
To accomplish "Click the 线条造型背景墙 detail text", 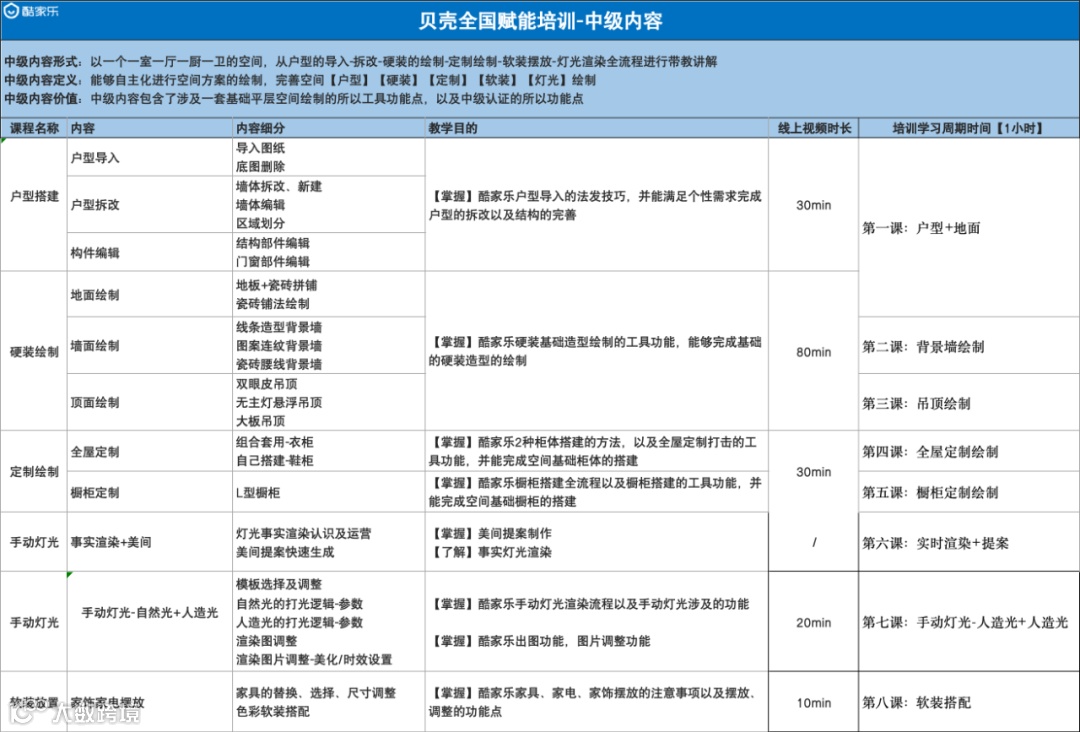I will (279, 327).
